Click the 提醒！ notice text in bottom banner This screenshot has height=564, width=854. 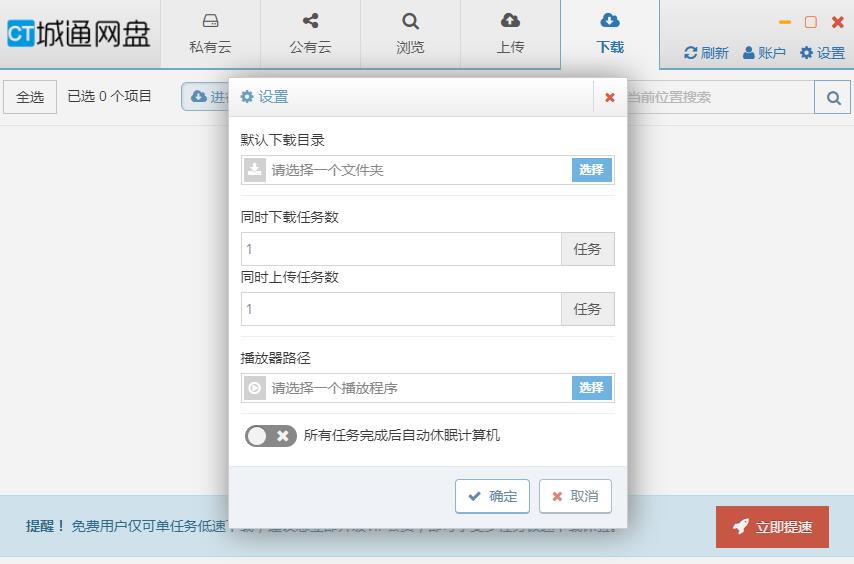45,526
